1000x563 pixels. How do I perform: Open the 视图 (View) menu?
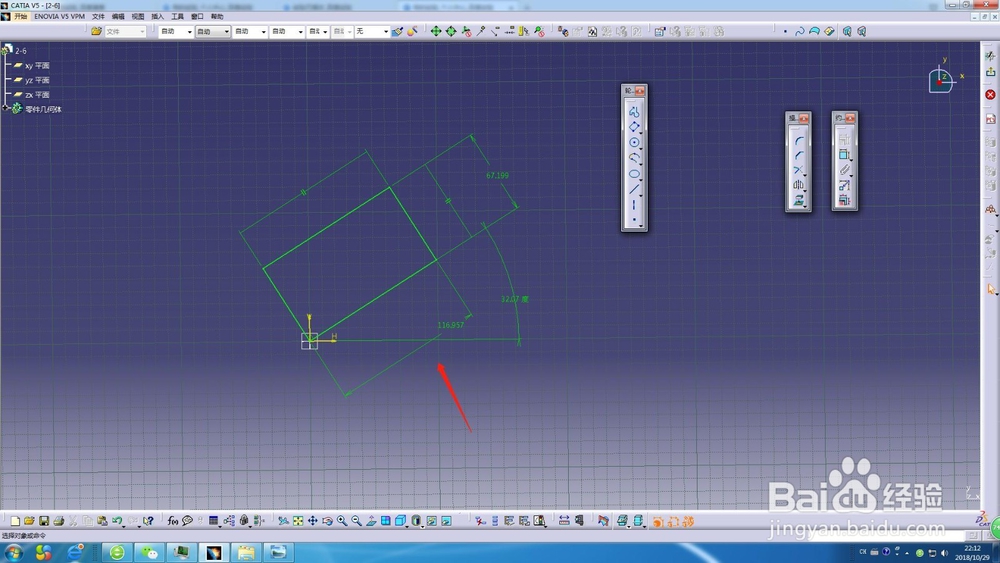pyautogui.click(x=138, y=17)
